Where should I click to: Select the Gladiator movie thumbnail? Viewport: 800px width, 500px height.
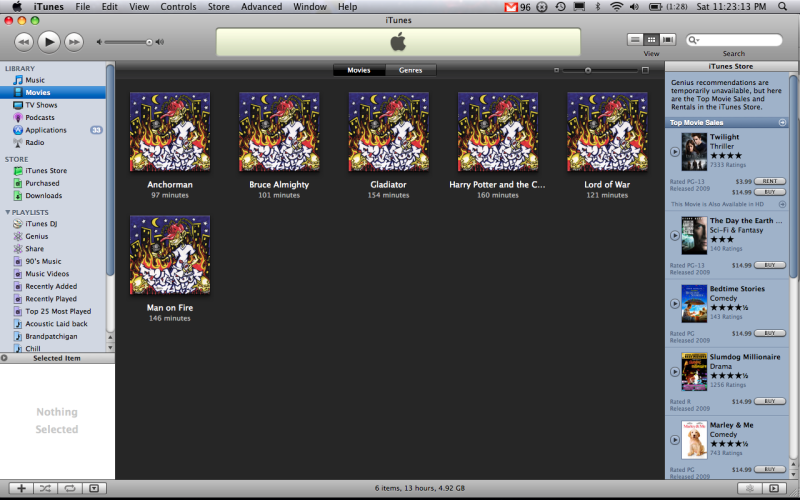388,132
